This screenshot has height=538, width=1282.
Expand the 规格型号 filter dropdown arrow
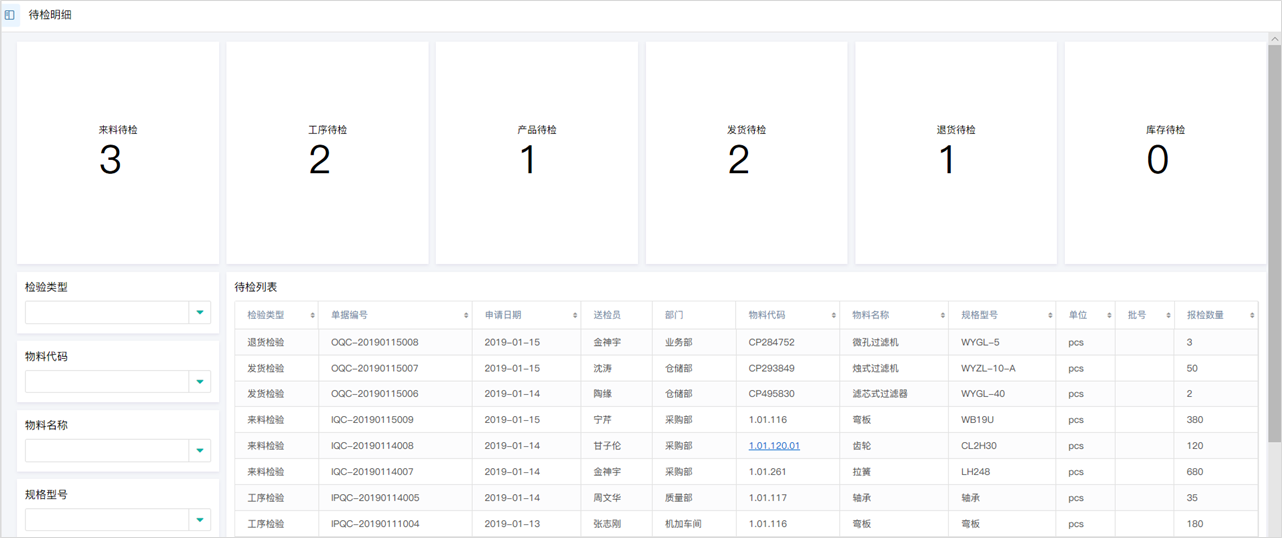(200, 520)
